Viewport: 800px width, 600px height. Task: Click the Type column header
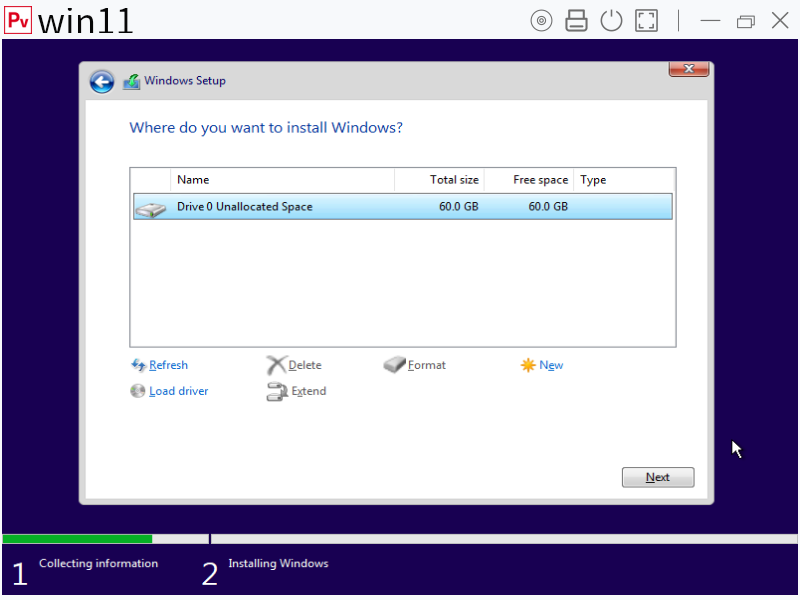coord(624,180)
